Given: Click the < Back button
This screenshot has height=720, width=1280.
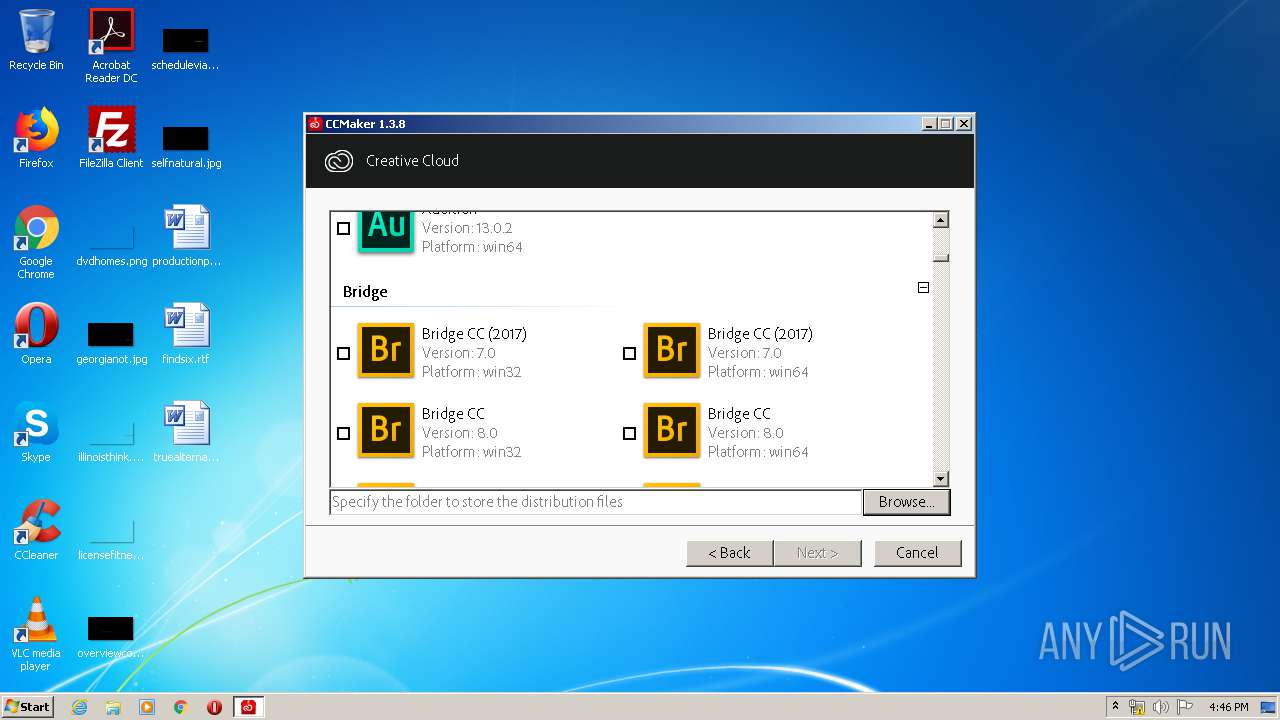Looking at the screenshot, I should click(x=730, y=553).
